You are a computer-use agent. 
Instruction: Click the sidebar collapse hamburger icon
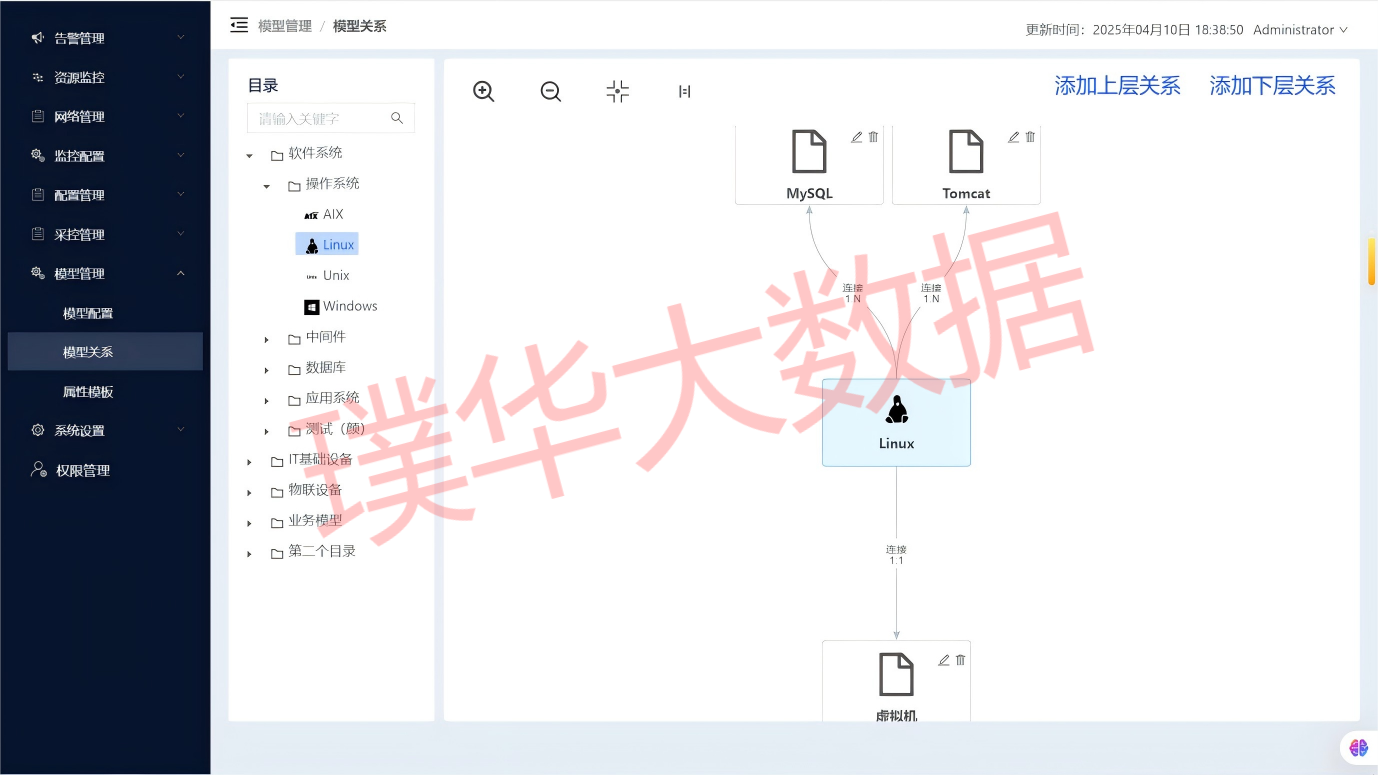[x=239, y=25]
